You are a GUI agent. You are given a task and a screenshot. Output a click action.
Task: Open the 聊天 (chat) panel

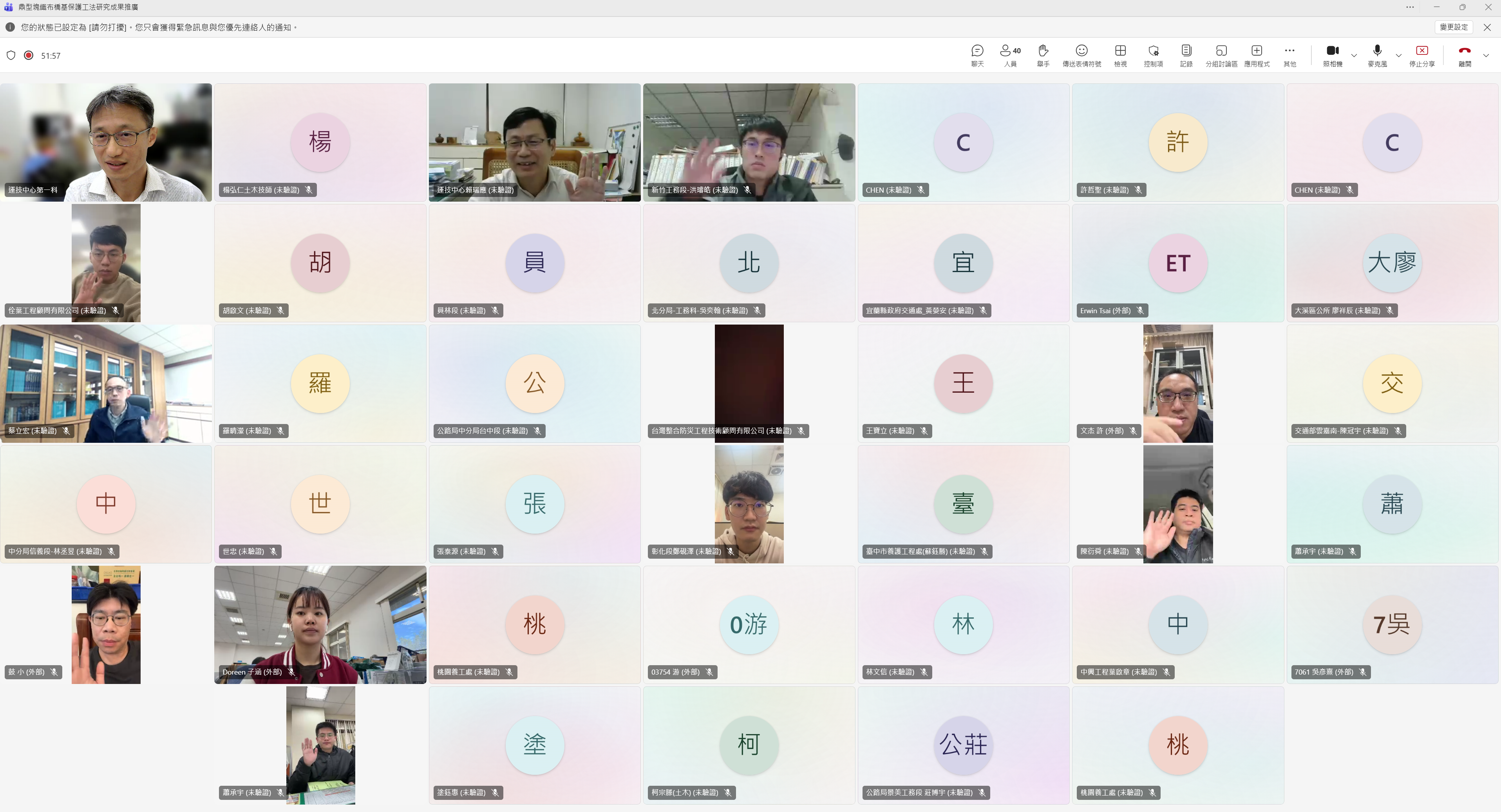click(x=977, y=55)
